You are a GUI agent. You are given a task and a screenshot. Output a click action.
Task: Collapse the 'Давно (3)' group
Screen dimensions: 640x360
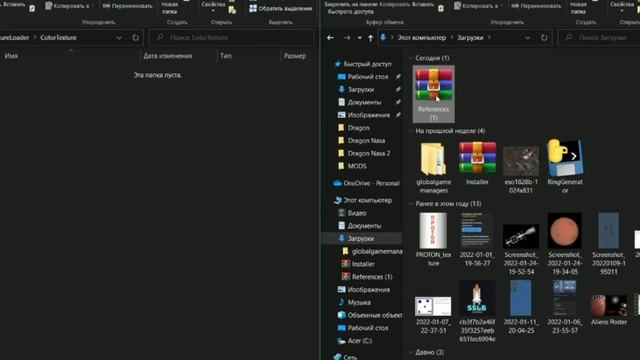pyautogui.click(x=411, y=352)
